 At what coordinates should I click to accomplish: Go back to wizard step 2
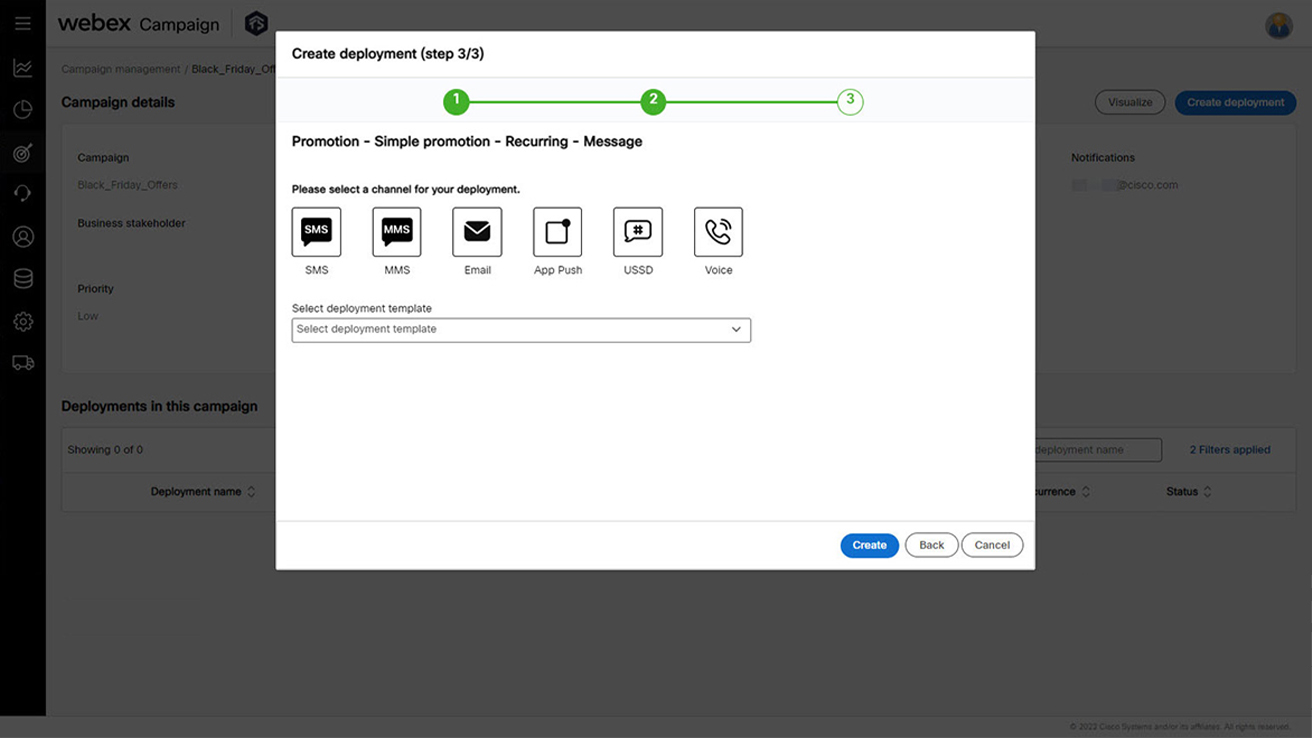pos(653,101)
